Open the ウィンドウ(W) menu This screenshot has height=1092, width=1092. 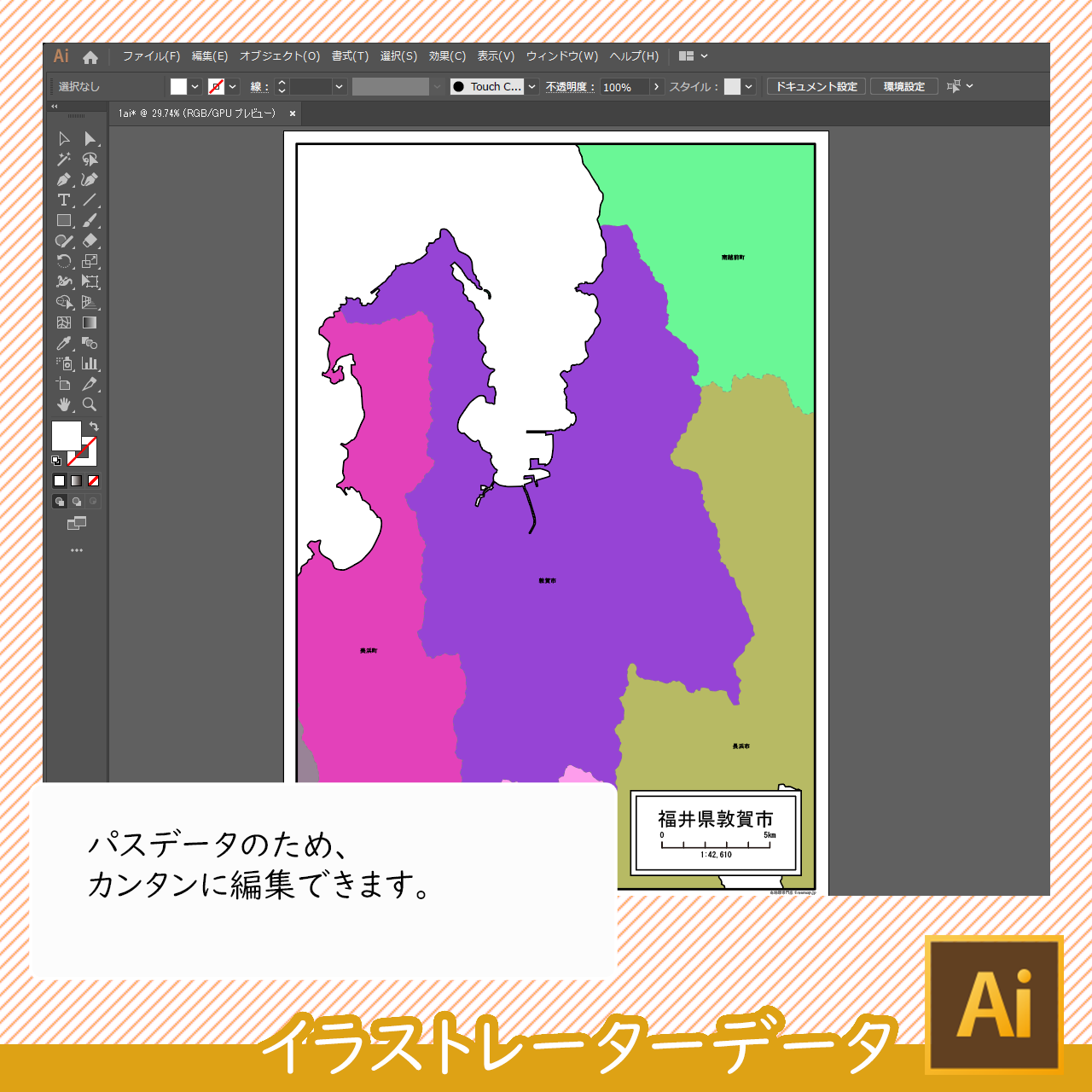pyautogui.click(x=562, y=56)
